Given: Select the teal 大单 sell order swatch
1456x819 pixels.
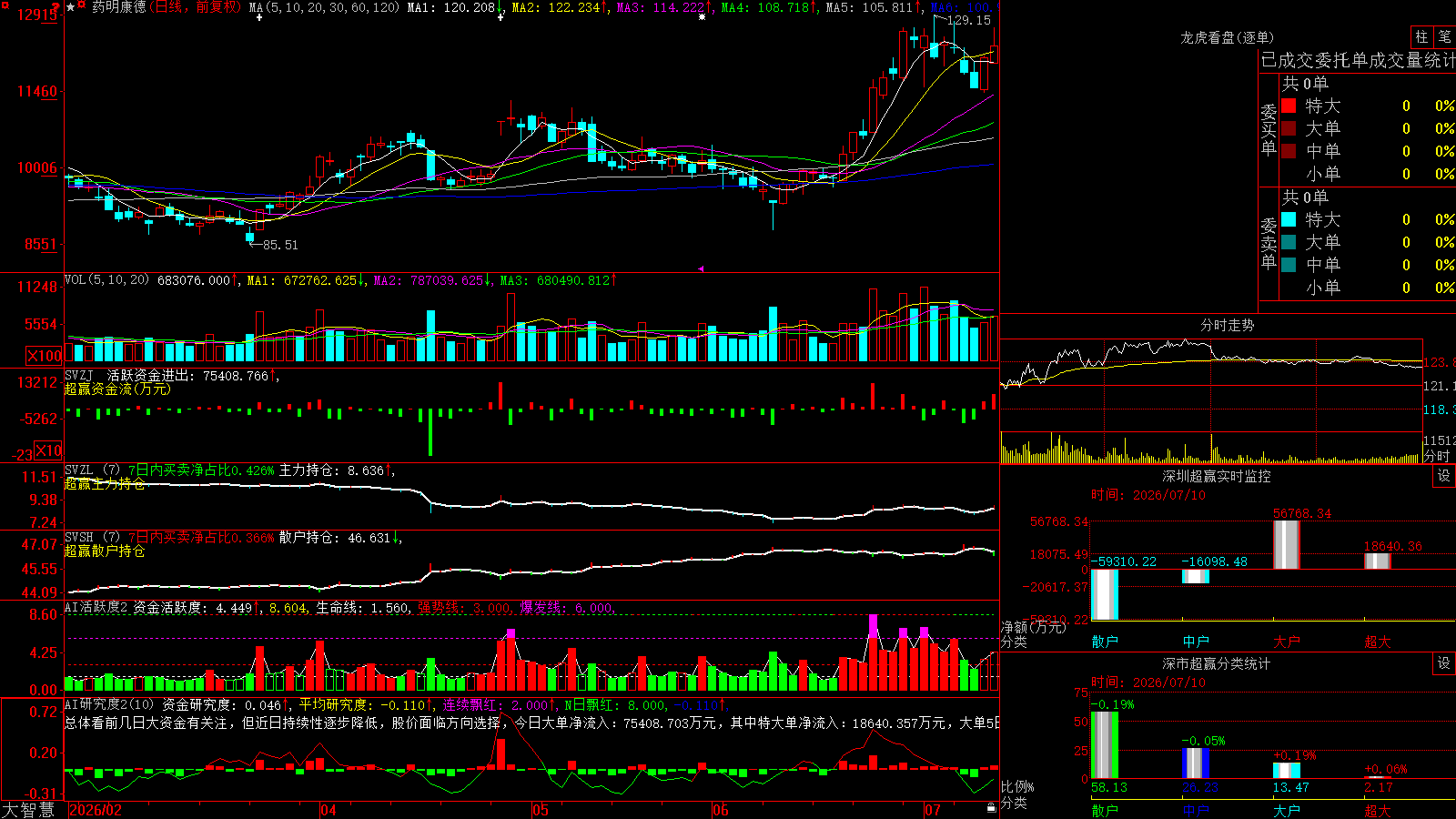Looking at the screenshot, I should click(1289, 242).
